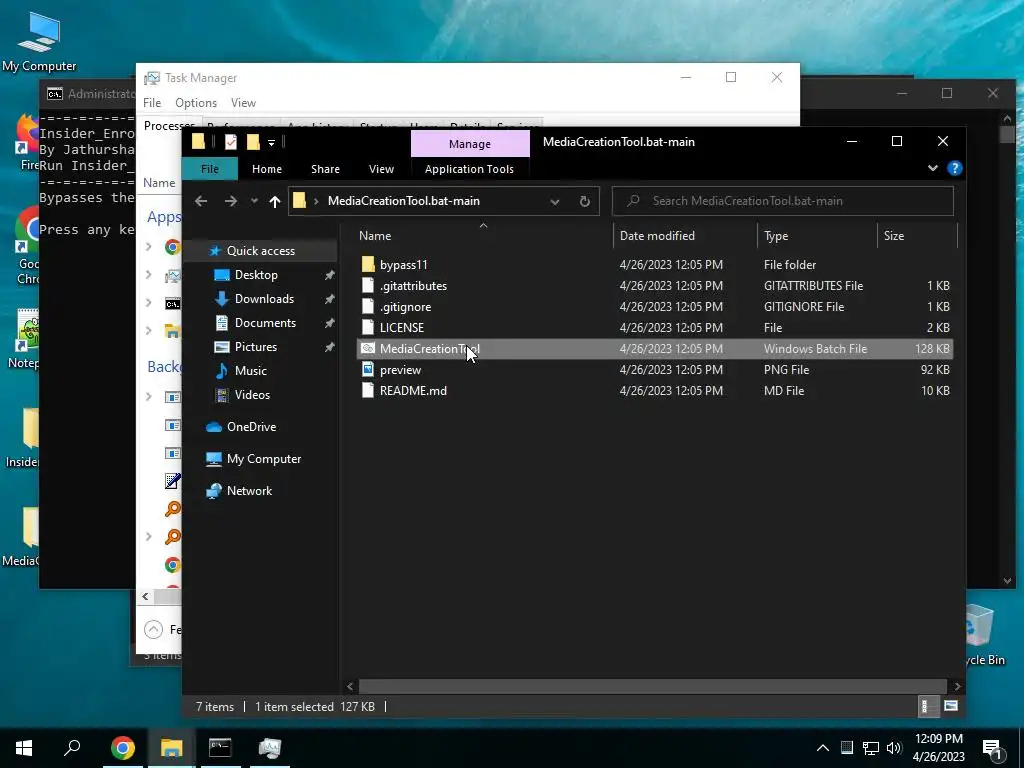The image size is (1024, 768).
Task: Show hidden system tray icons
Action: (x=823, y=748)
